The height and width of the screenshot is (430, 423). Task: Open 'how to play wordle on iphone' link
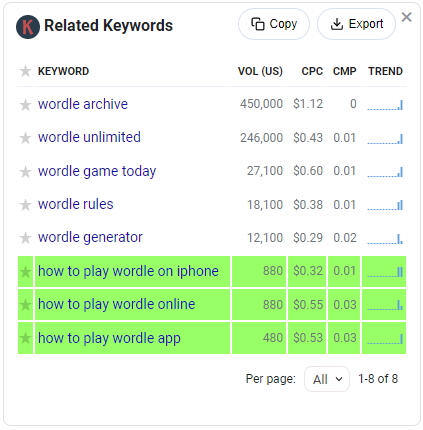coord(128,271)
